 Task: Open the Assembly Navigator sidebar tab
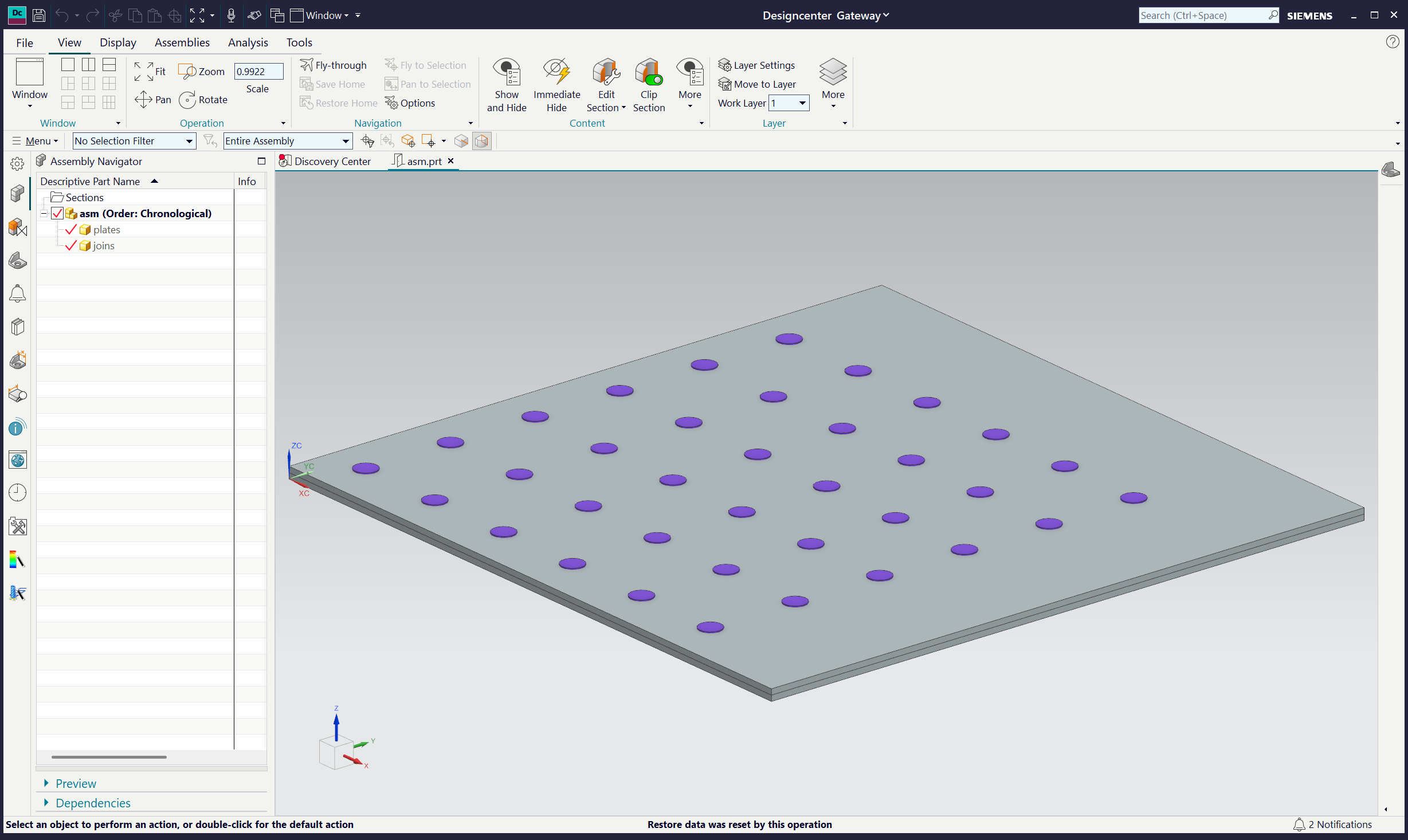click(x=17, y=194)
